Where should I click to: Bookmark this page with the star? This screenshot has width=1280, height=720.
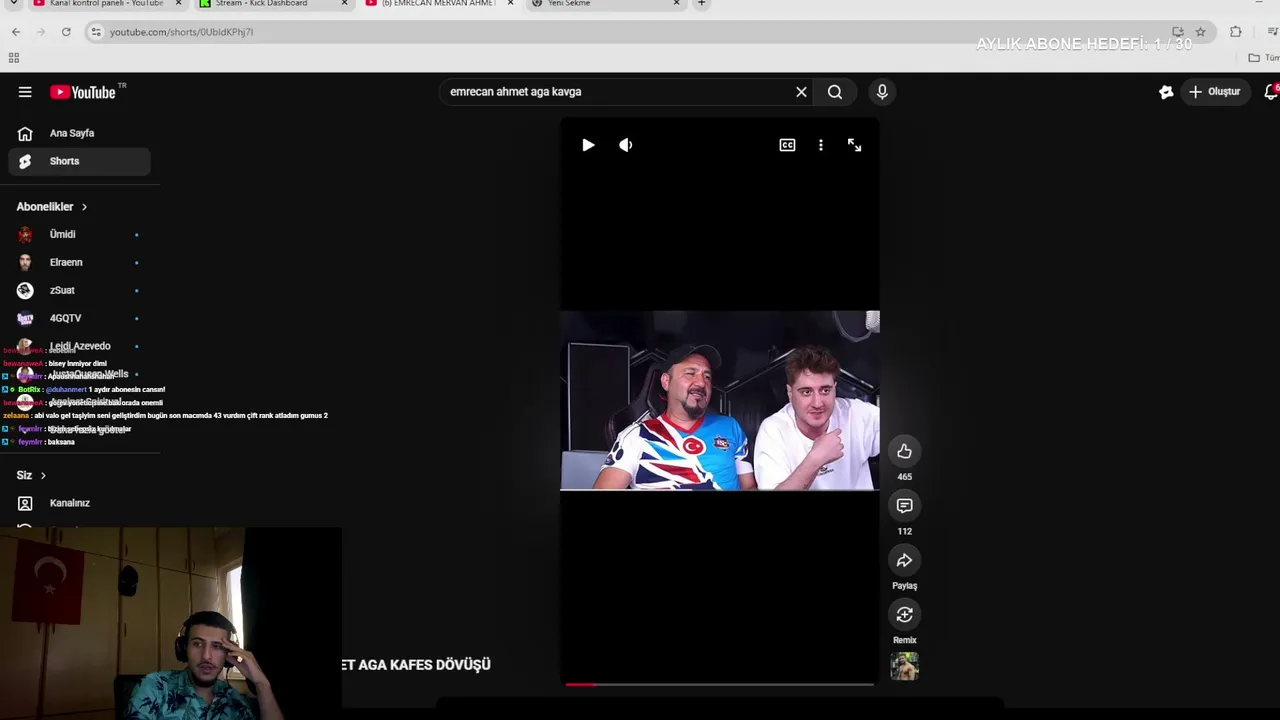pyautogui.click(x=1200, y=32)
